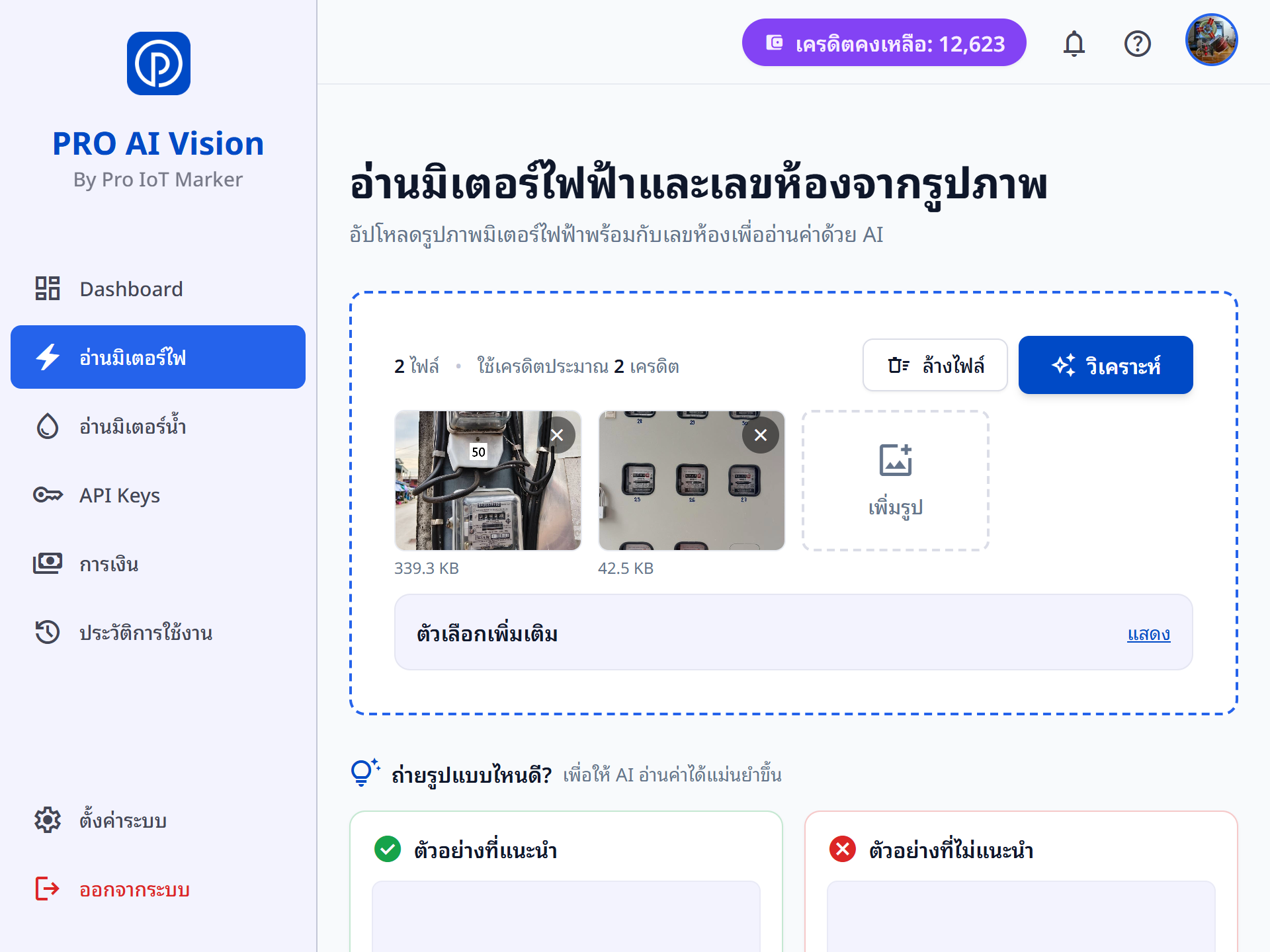
Task: Click the วิเคราะห์ analyze button
Action: click(1106, 365)
